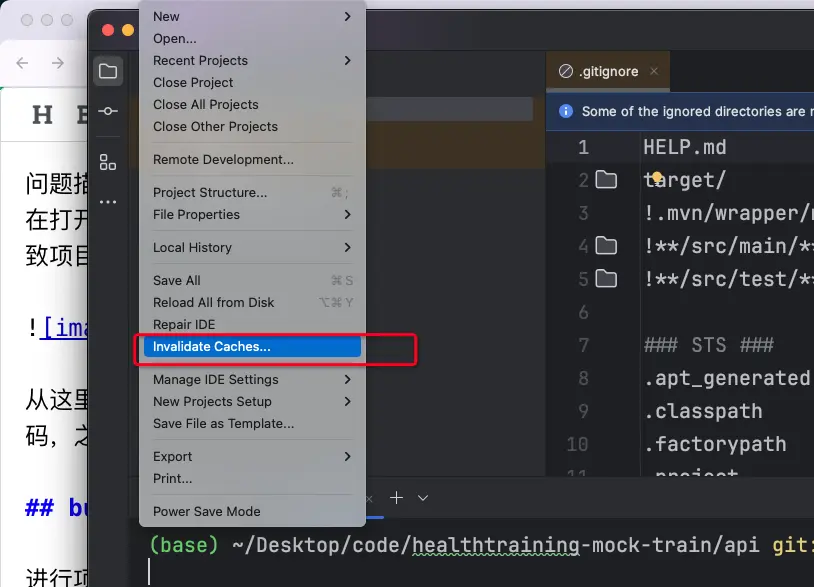Close the IDE window with red button
Image resolution: width=814 pixels, height=587 pixels.
coord(108,30)
